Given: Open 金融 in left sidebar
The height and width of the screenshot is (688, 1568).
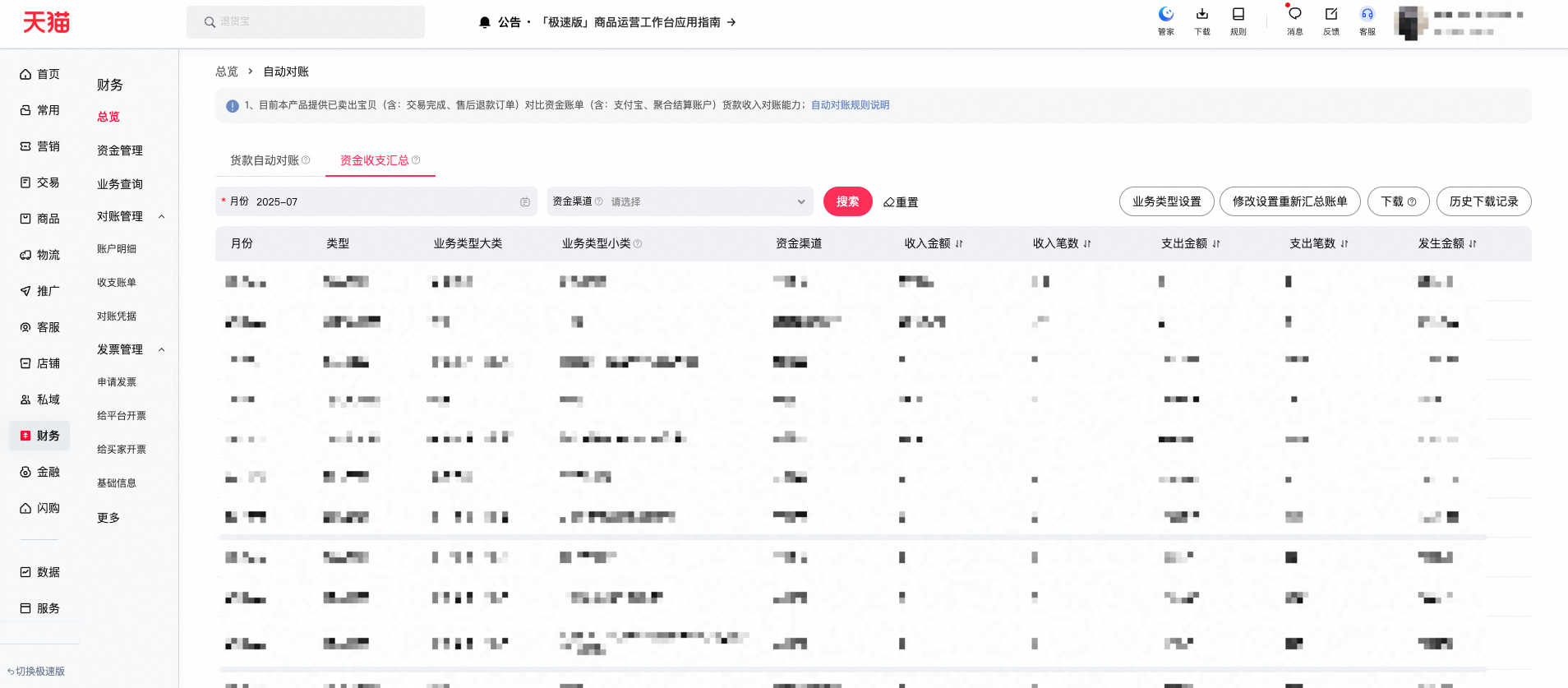Looking at the screenshot, I should pos(39,472).
